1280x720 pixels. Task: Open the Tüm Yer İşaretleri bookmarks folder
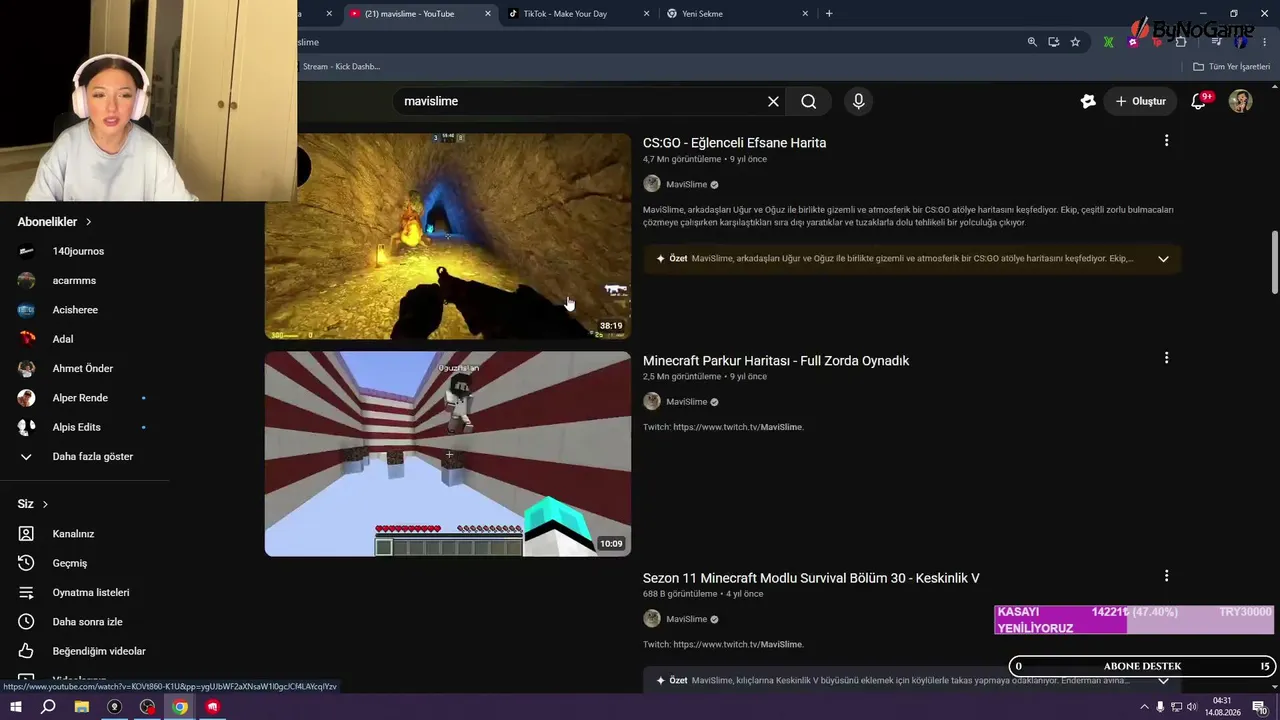click(1231, 67)
